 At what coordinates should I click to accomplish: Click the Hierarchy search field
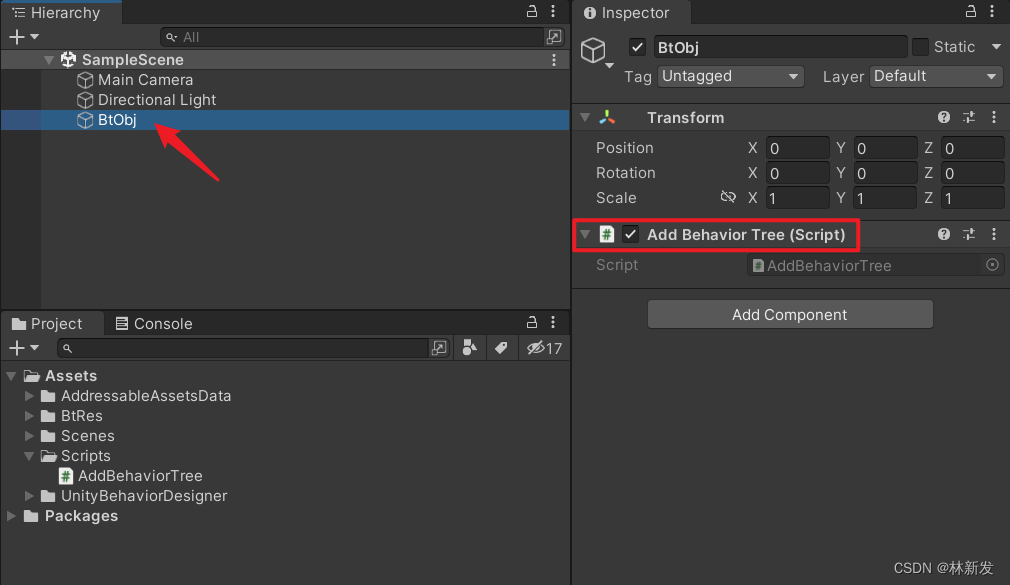[352, 37]
